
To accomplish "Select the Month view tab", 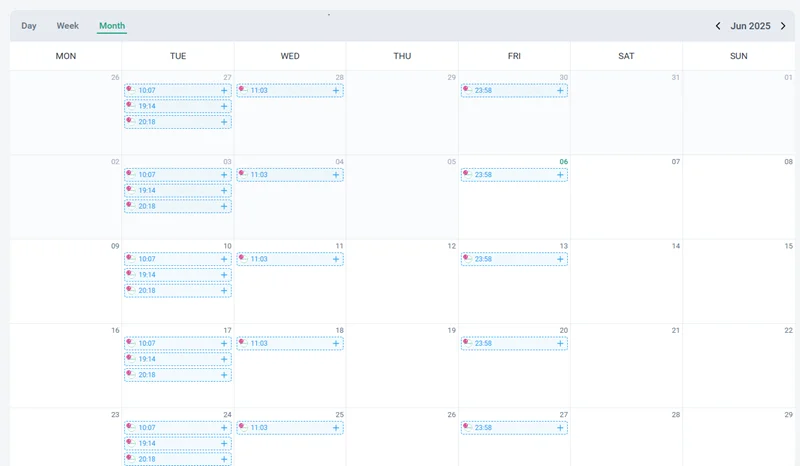I will pyautogui.click(x=112, y=26).
